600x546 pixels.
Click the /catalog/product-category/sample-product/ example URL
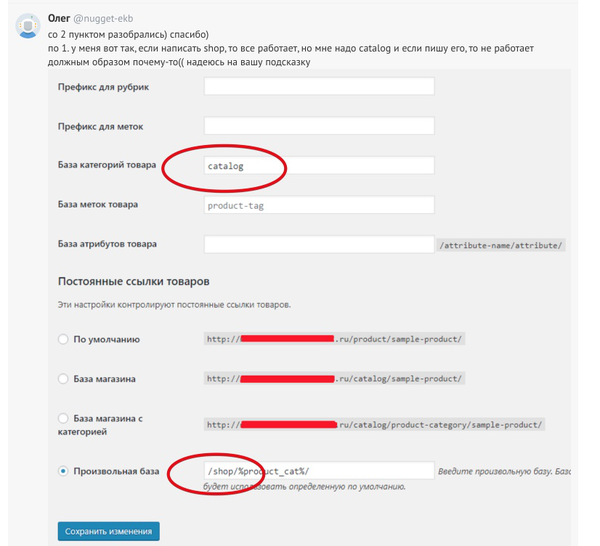[x=374, y=425]
